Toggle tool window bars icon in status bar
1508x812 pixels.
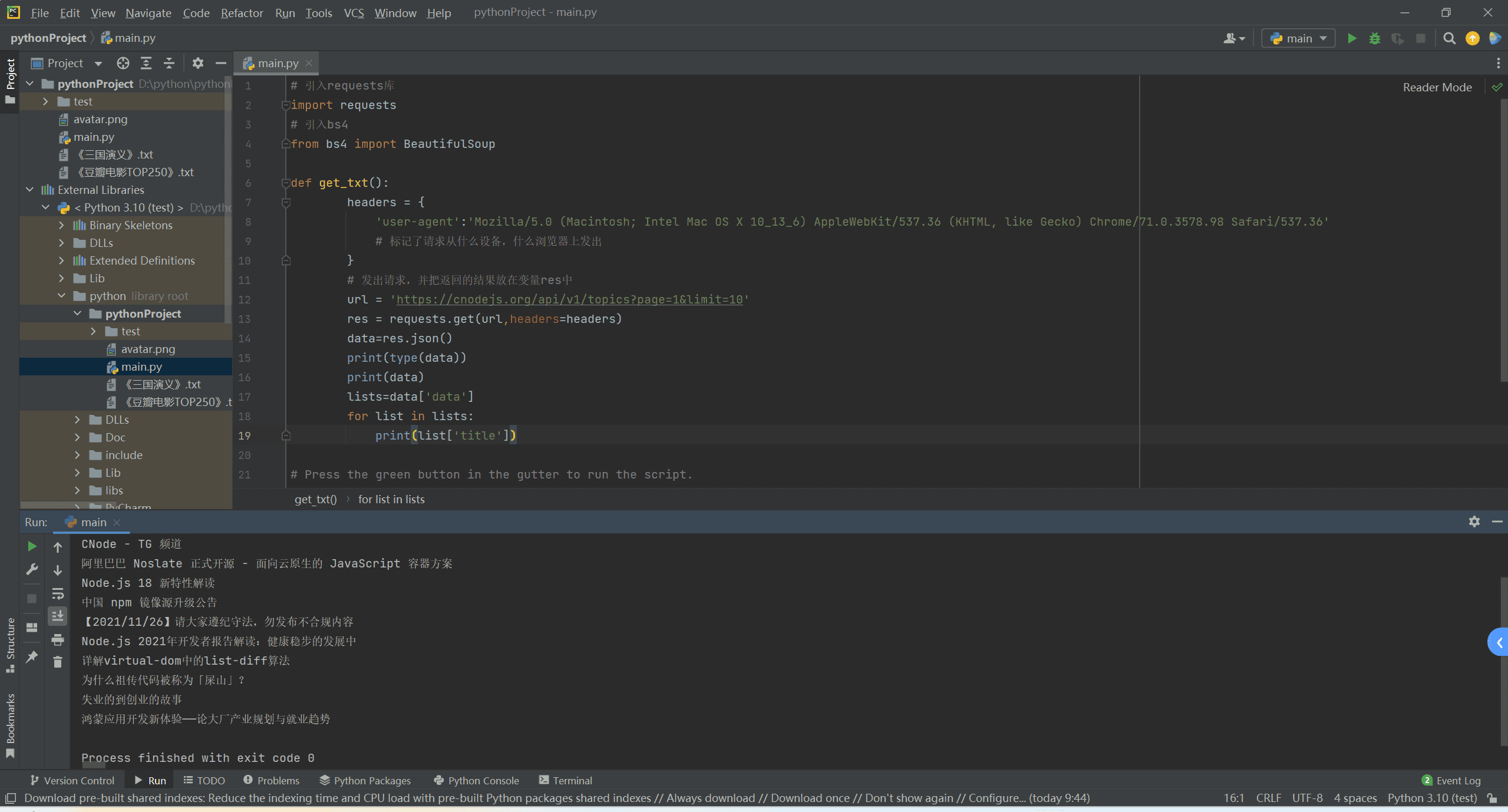point(10,798)
